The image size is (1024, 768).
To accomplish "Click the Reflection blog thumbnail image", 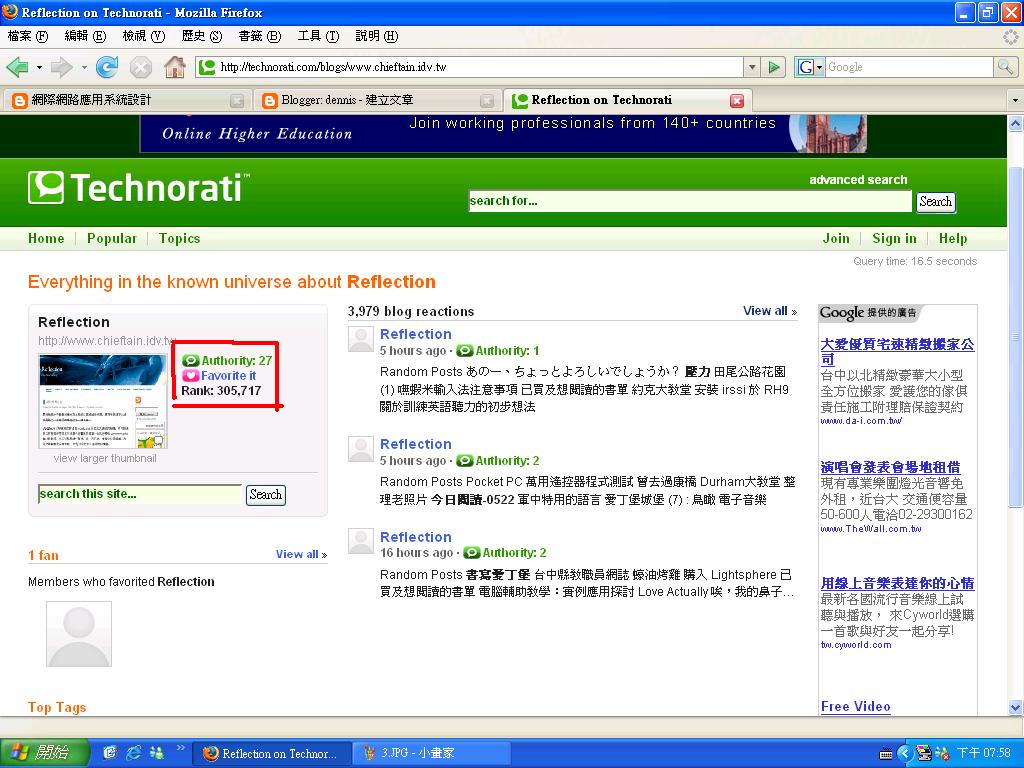I will tap(103, 401).
